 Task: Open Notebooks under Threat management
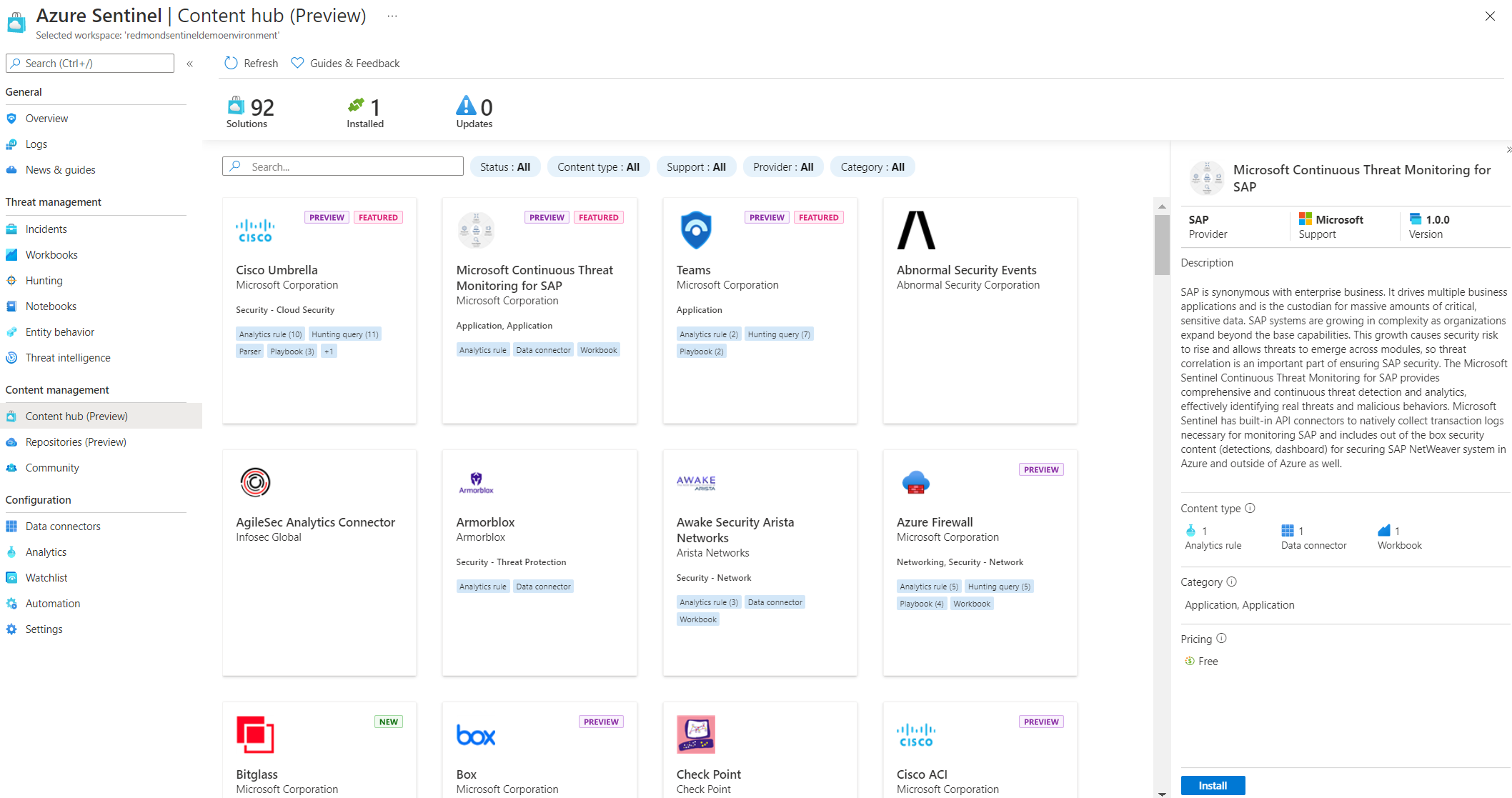[51, 306]
